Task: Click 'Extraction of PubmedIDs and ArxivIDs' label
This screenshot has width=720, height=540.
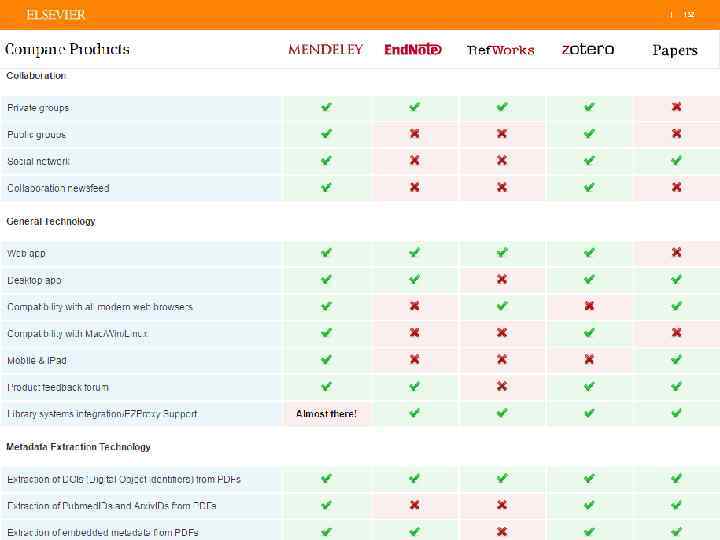Action: [x=112, y=506]
